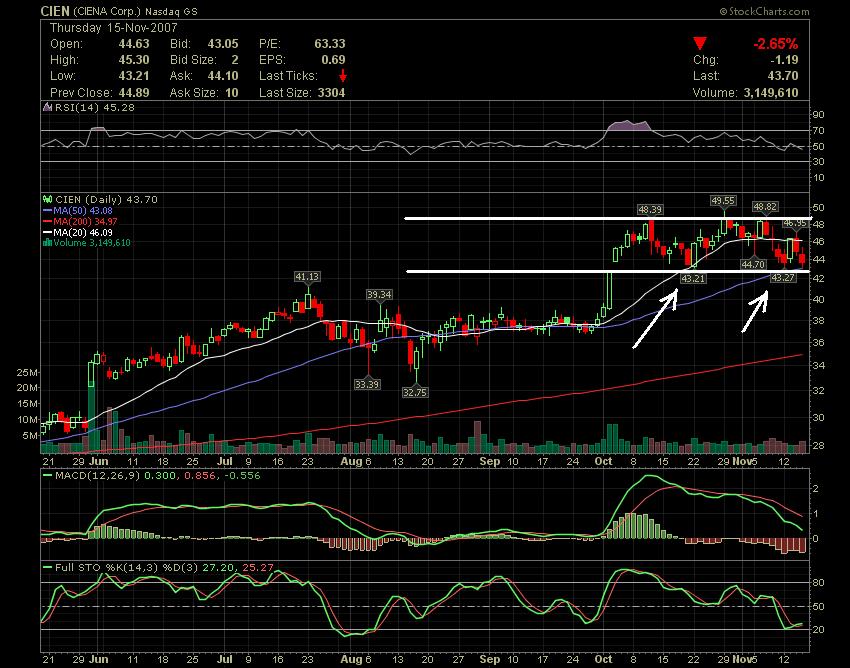Click the EPS value 0.69
This screenshot has width=850, height=668.
333,60
